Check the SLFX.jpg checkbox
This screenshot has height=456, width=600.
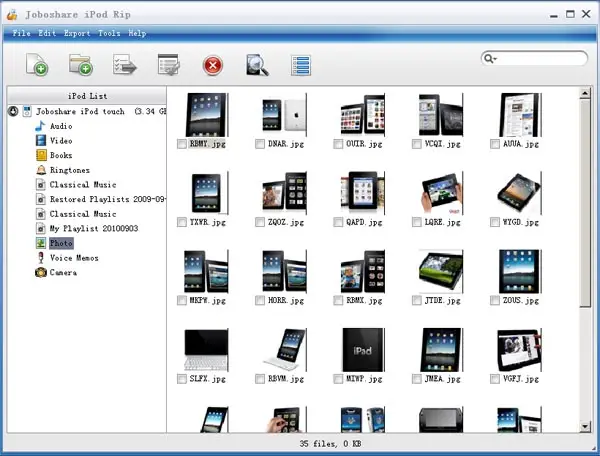point(182,379)
